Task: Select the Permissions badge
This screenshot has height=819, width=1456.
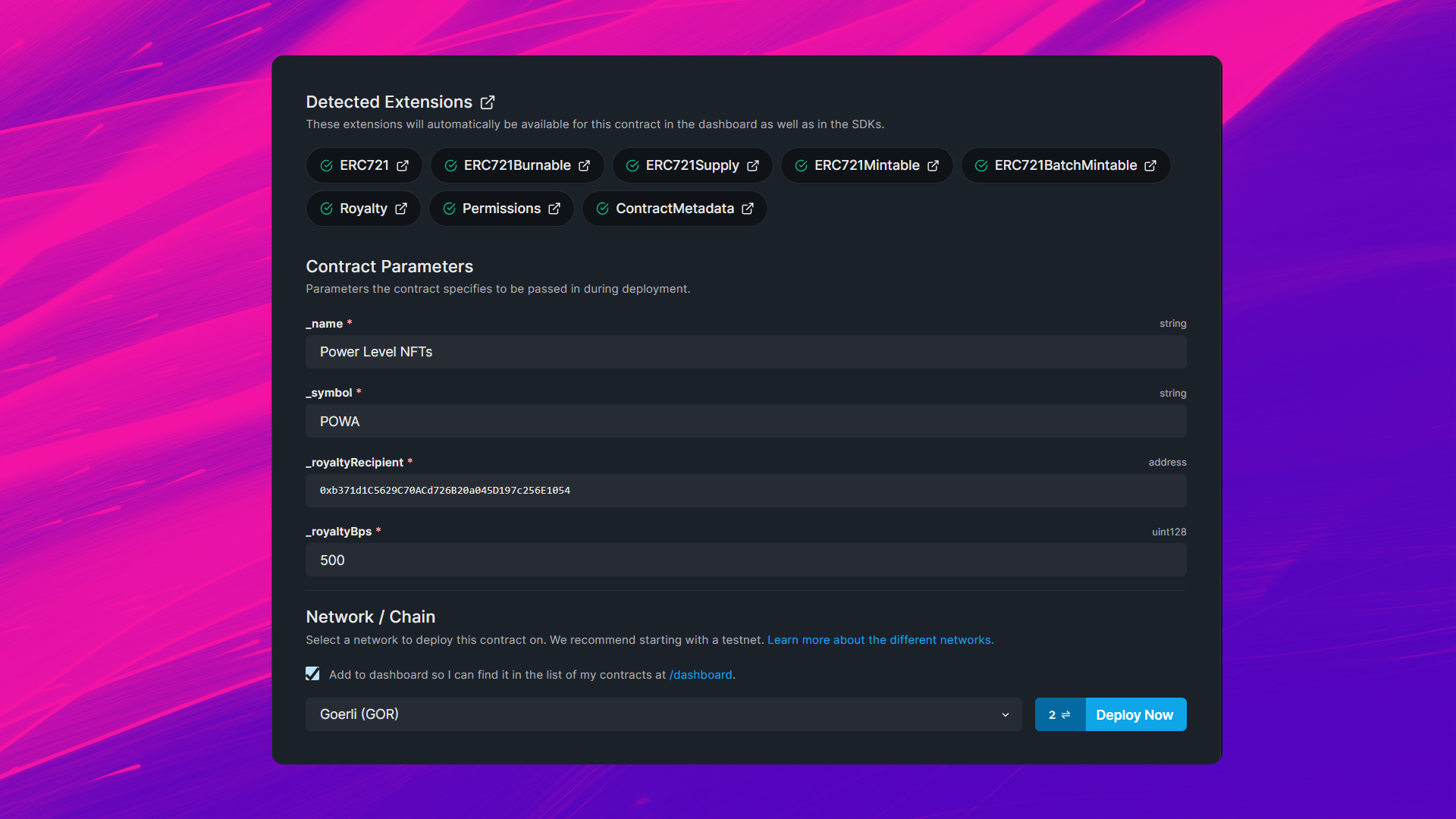Action: click(500, 209)
